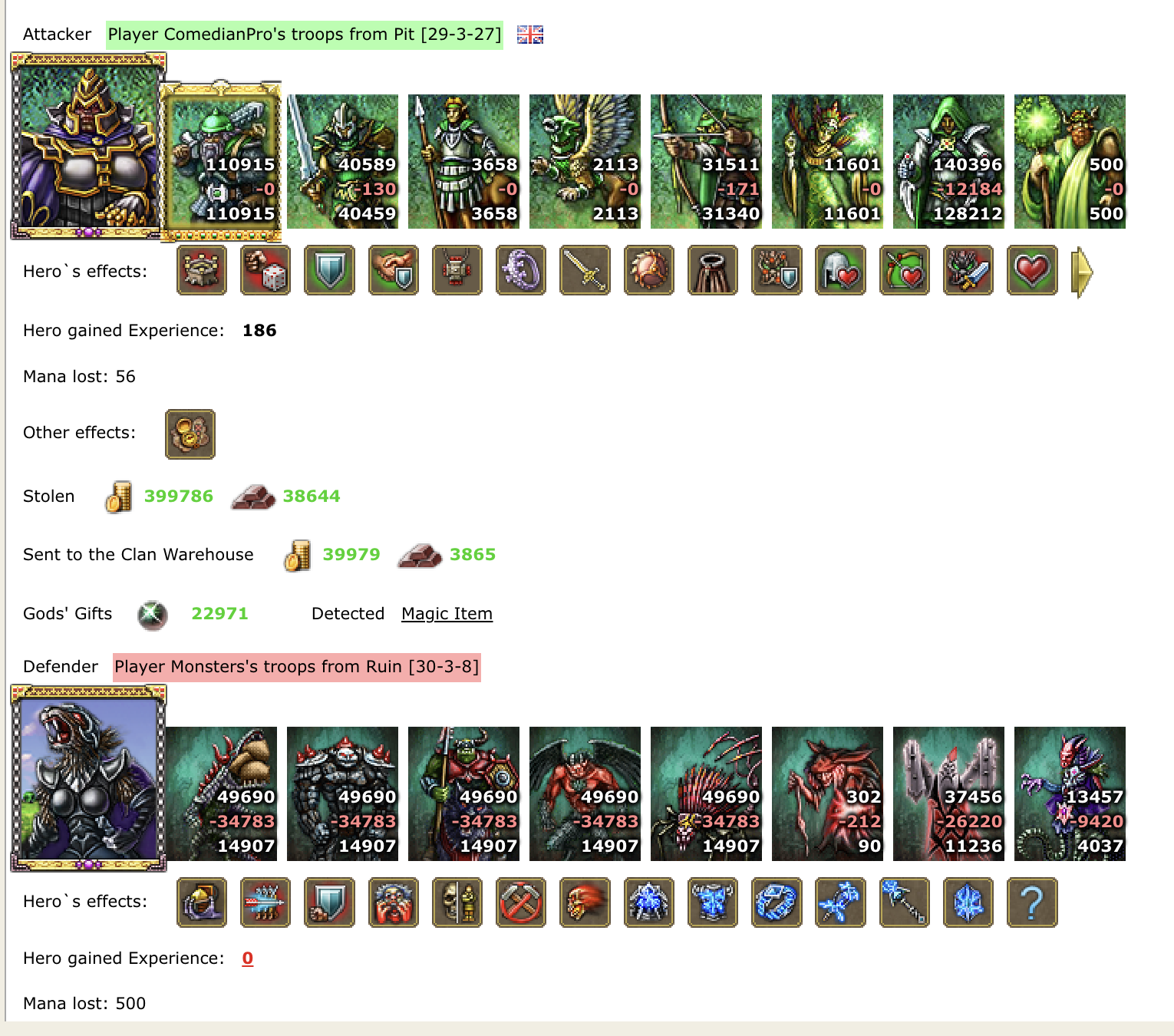Open the Magic Item link

pos(447,614)
